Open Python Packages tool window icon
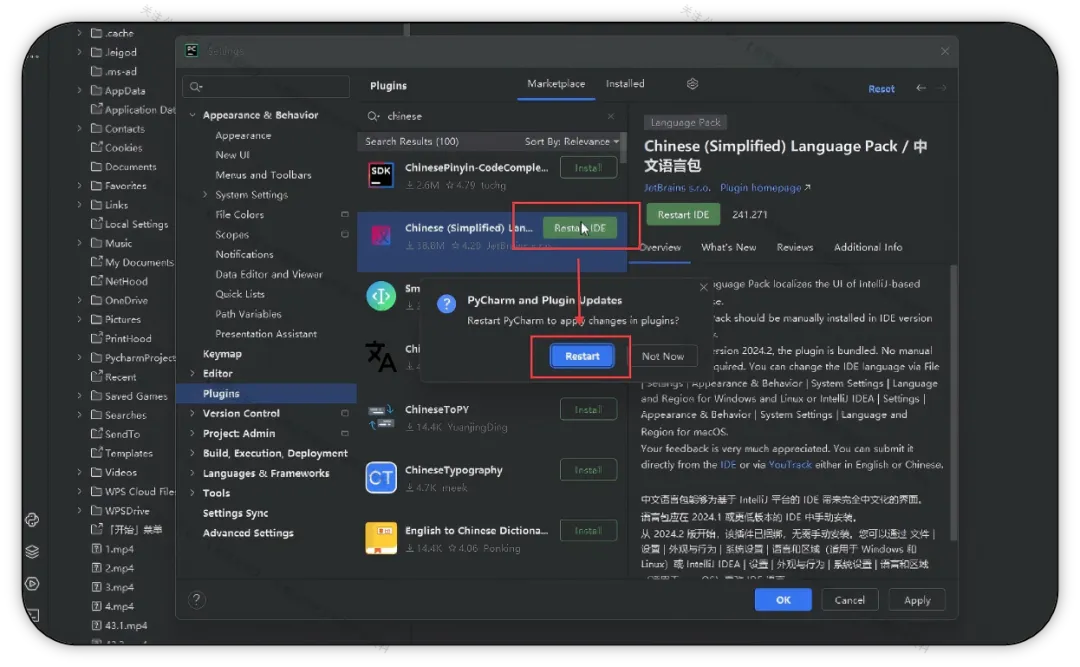 click(x=32, y=520)
